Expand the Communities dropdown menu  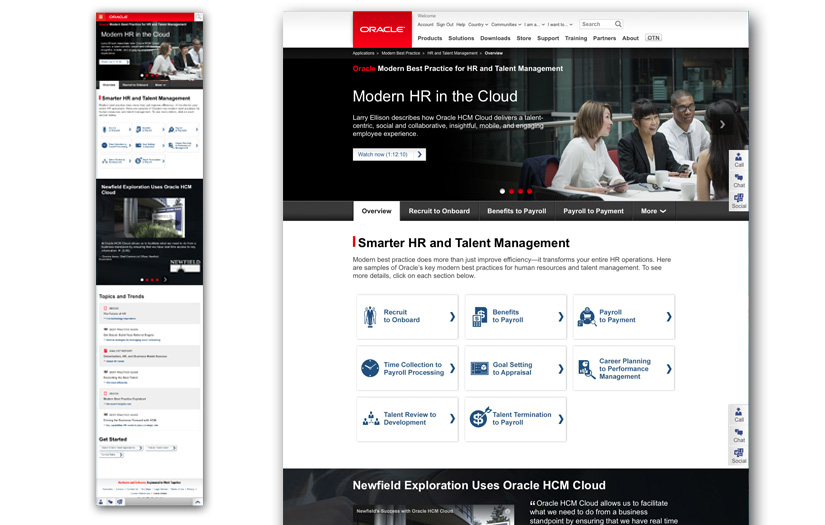tap(506, 24)
